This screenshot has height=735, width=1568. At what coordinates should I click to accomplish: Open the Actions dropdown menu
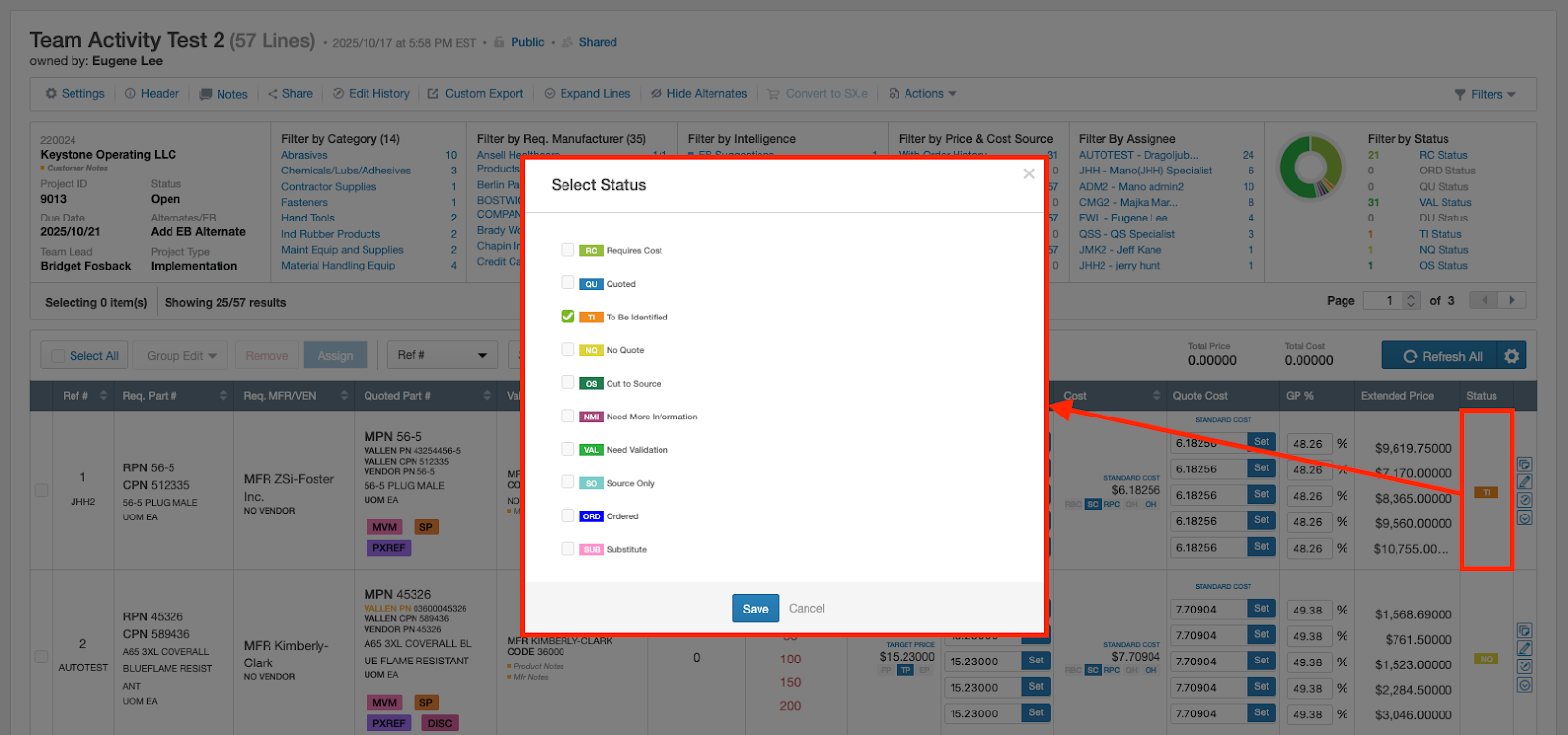point(923,94)
